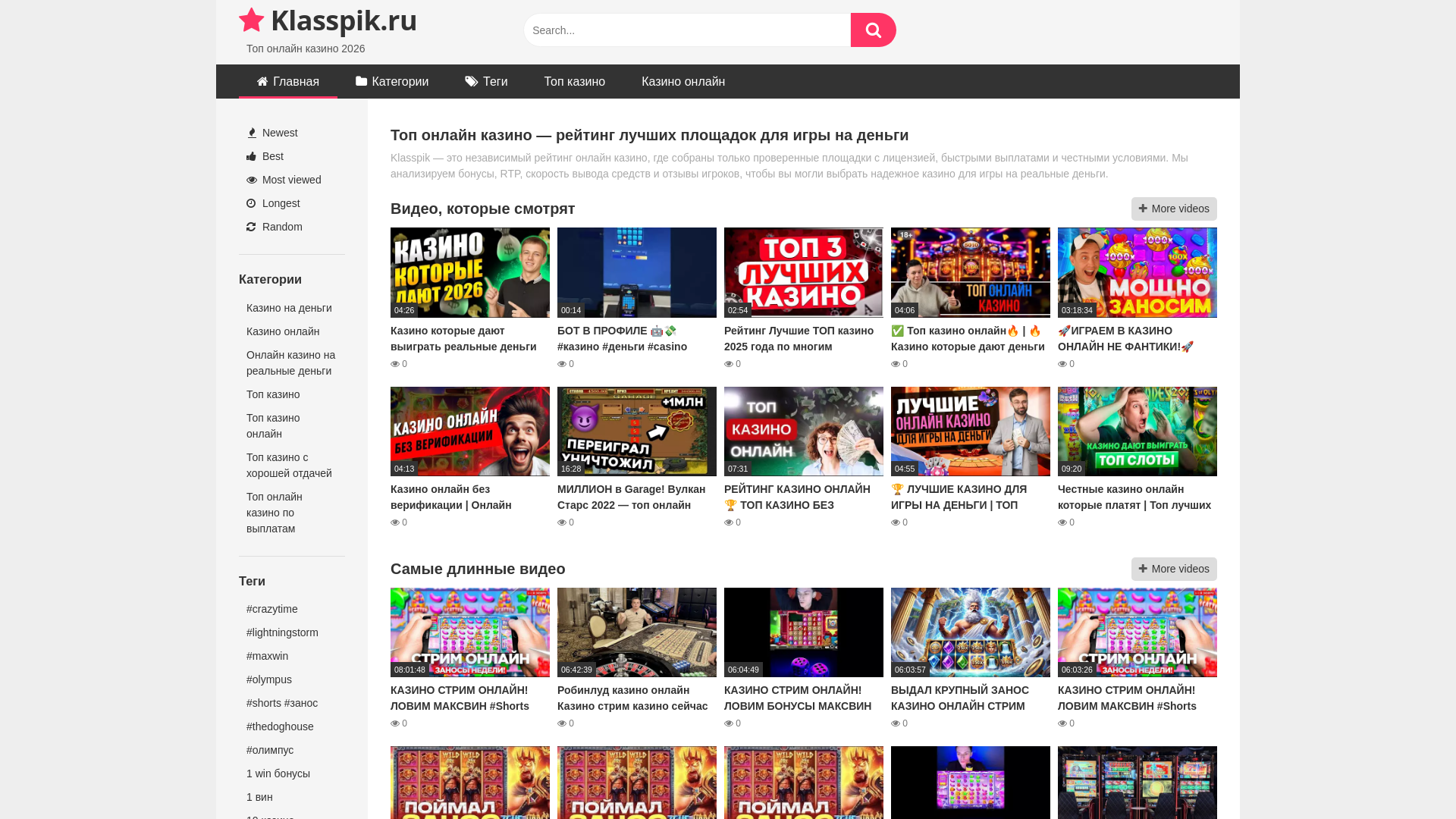1456x819 pixels.
Task: Select the 1 вин tag
Action: (x=259, y=797)
